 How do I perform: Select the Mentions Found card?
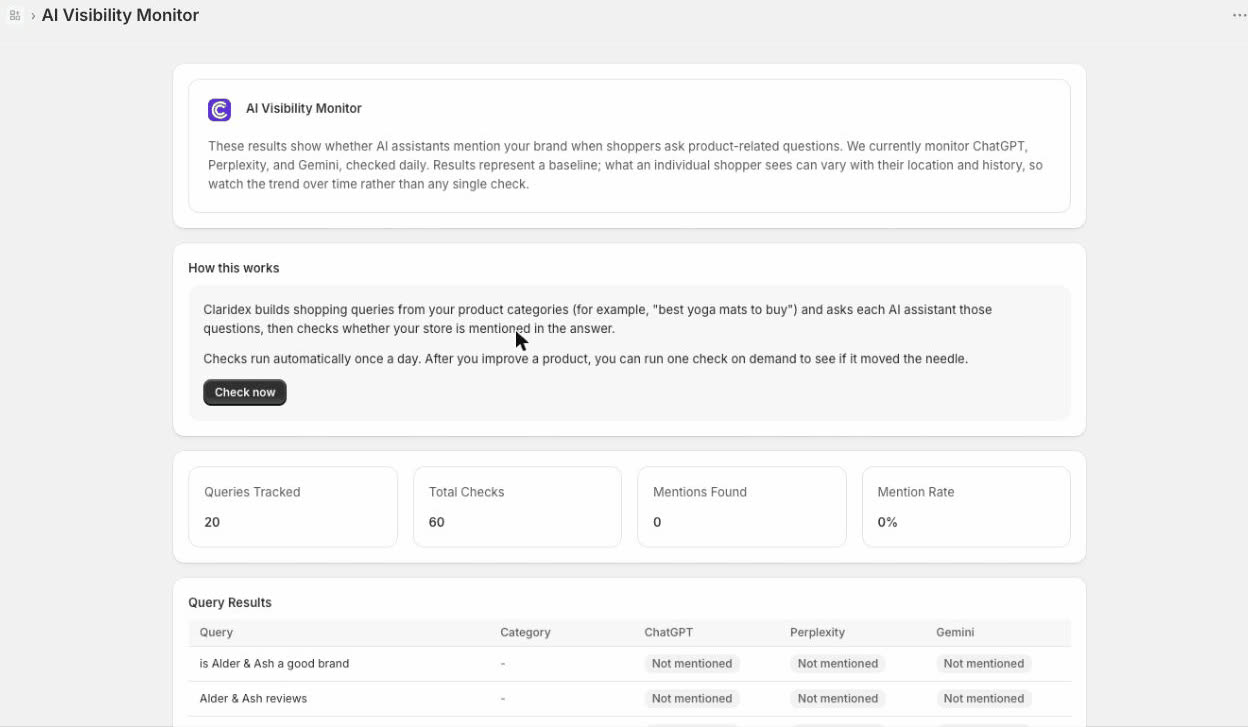point(742,507)
